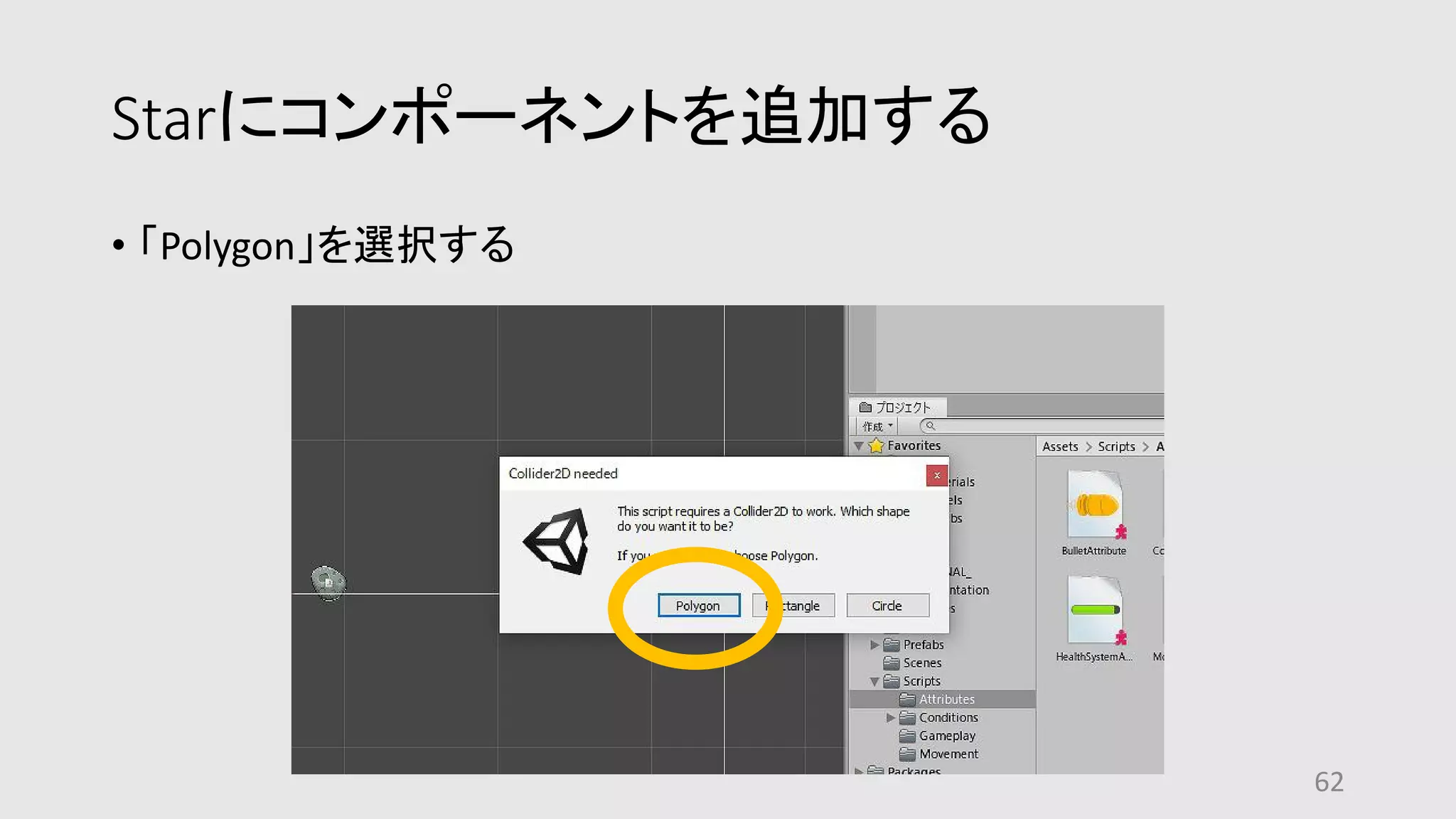This screenshot has height=819, width=1456.
Task: Select the Star object in scene view
Action: coord(328,583)
